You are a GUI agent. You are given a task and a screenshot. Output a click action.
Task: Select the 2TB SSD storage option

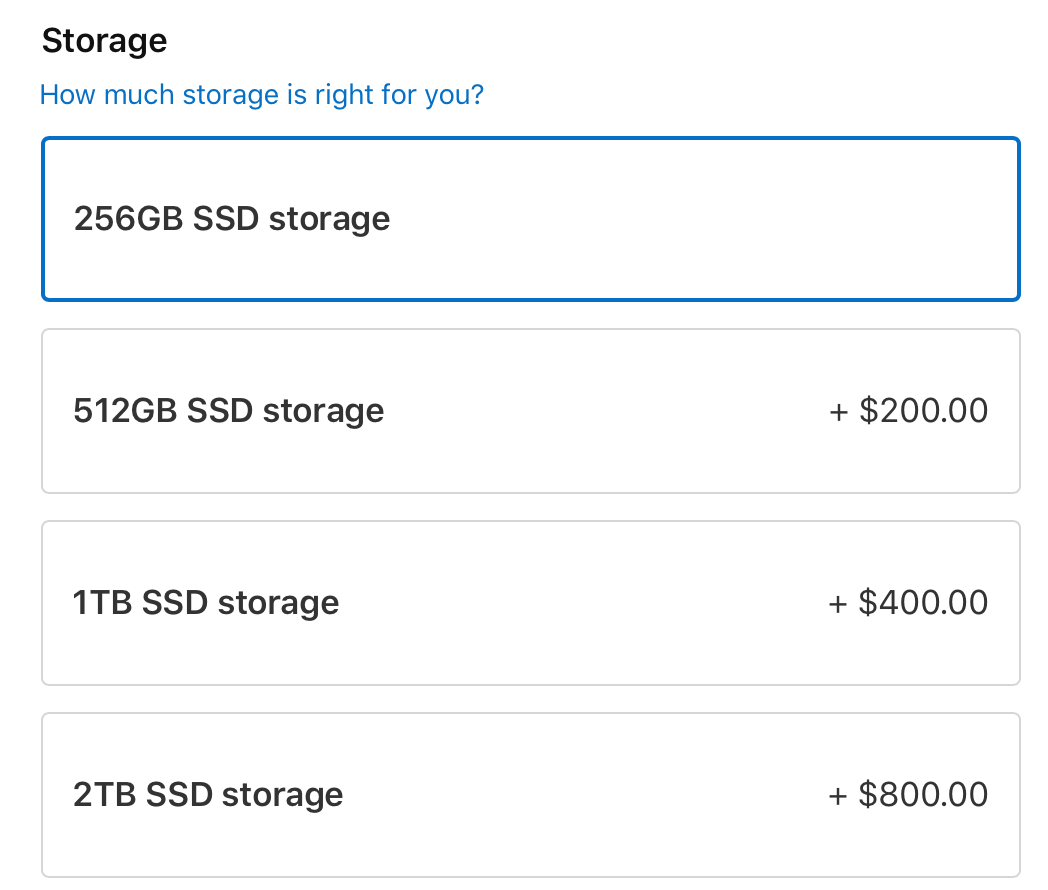530,795
